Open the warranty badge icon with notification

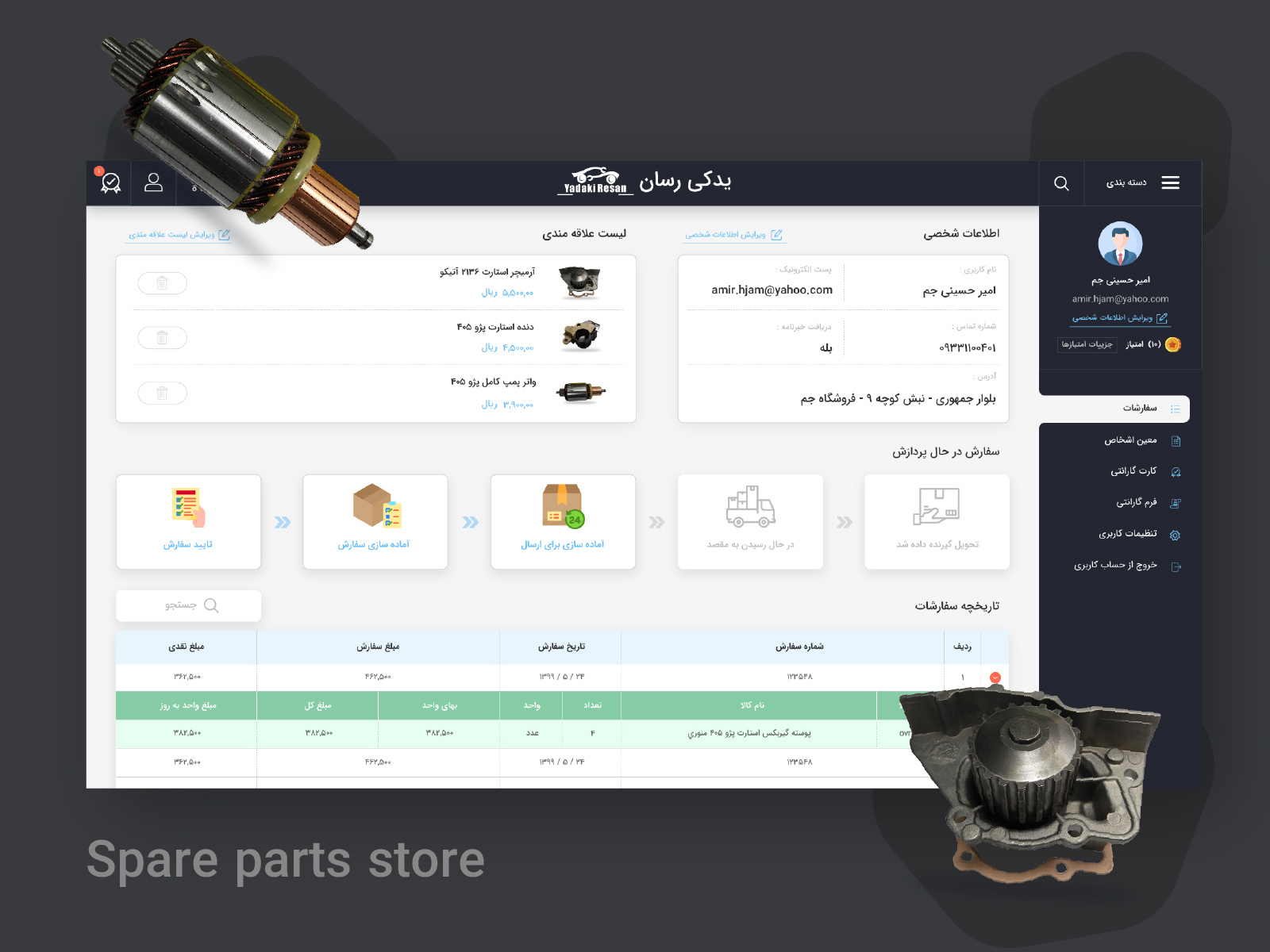110,182
